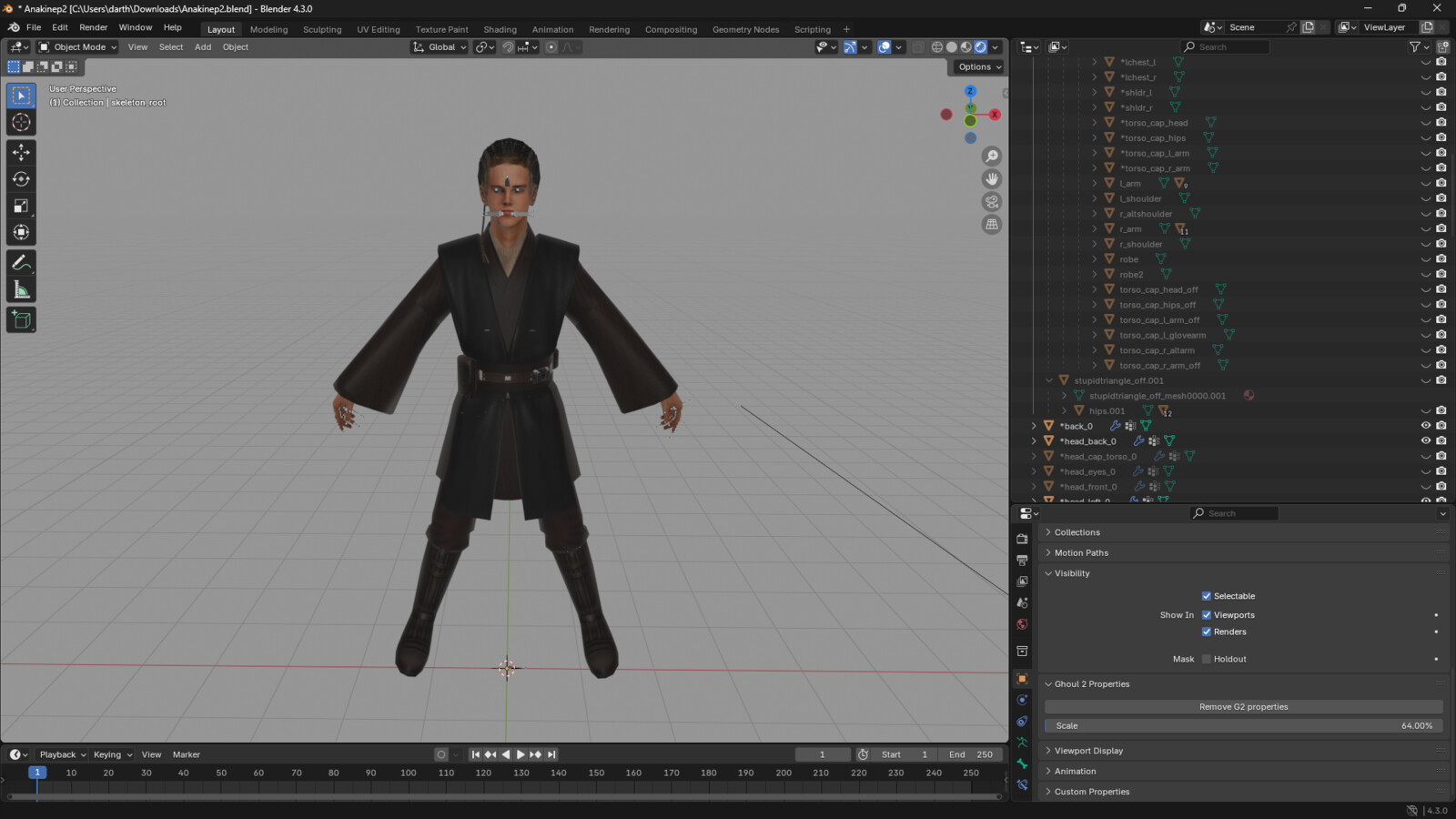The image size is (1456, 819).
Task: Switch to solid viewport shading
Action: point(952,47)
